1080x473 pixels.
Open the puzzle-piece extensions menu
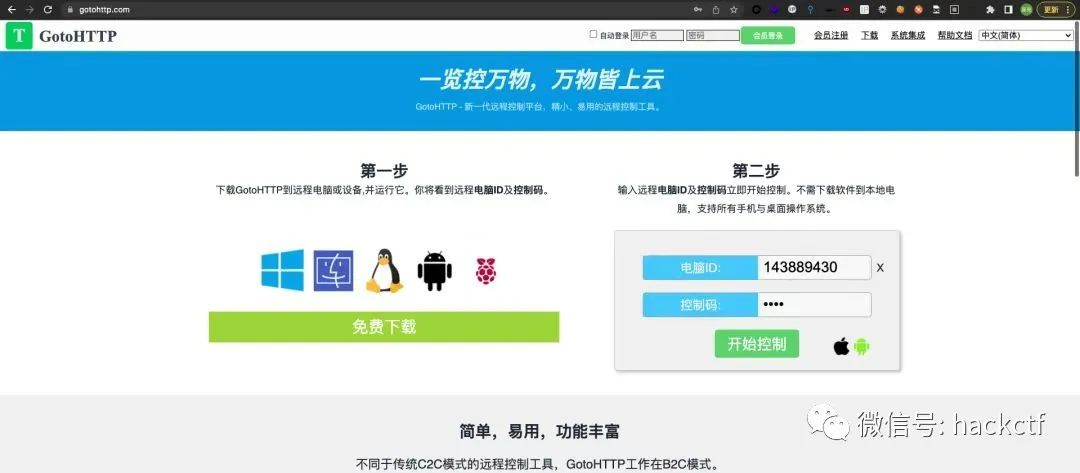(x=990, y=10)
